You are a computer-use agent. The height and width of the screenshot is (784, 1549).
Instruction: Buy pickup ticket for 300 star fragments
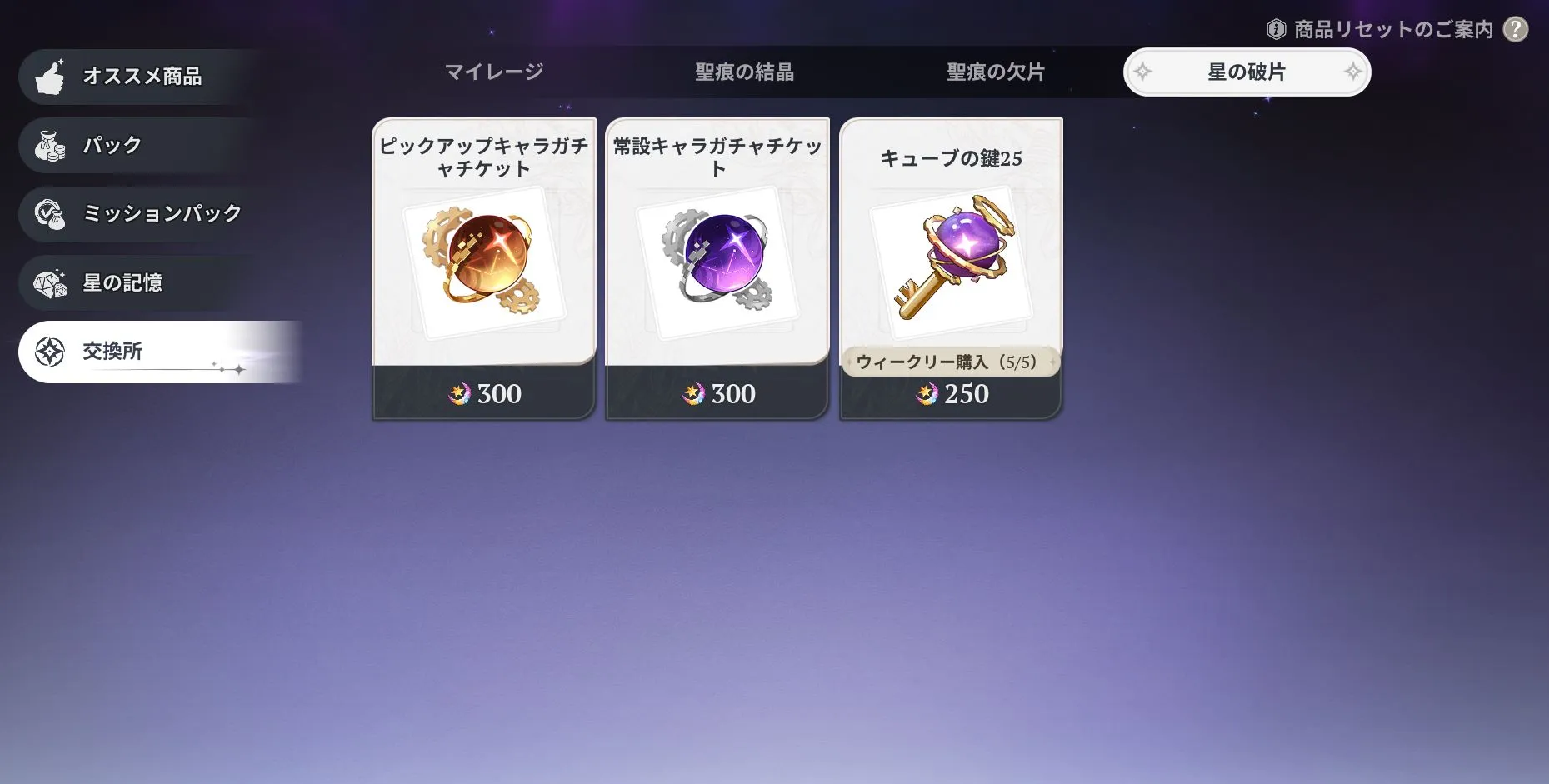[483, 393]
